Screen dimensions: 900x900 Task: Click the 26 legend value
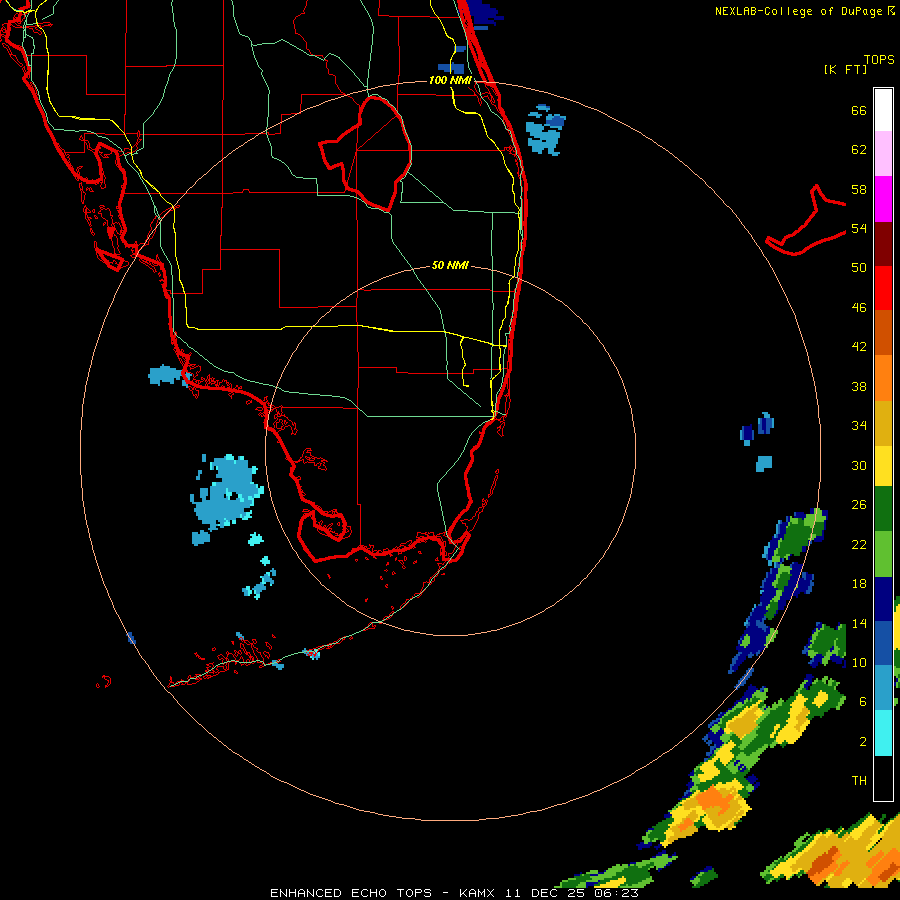pyautogui.click(x=859, y=505)
